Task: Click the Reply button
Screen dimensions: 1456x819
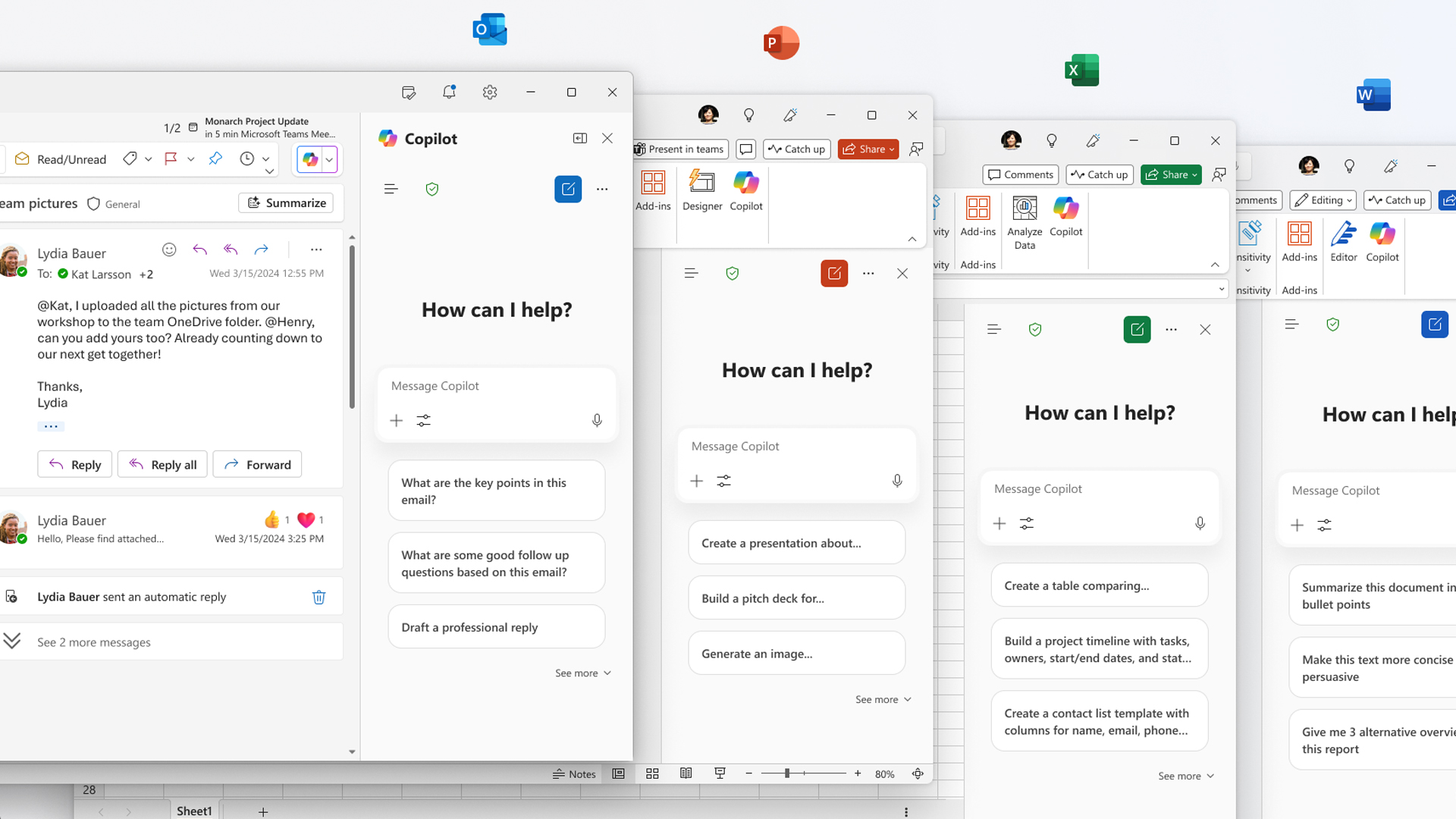Action: pos(74,464)
